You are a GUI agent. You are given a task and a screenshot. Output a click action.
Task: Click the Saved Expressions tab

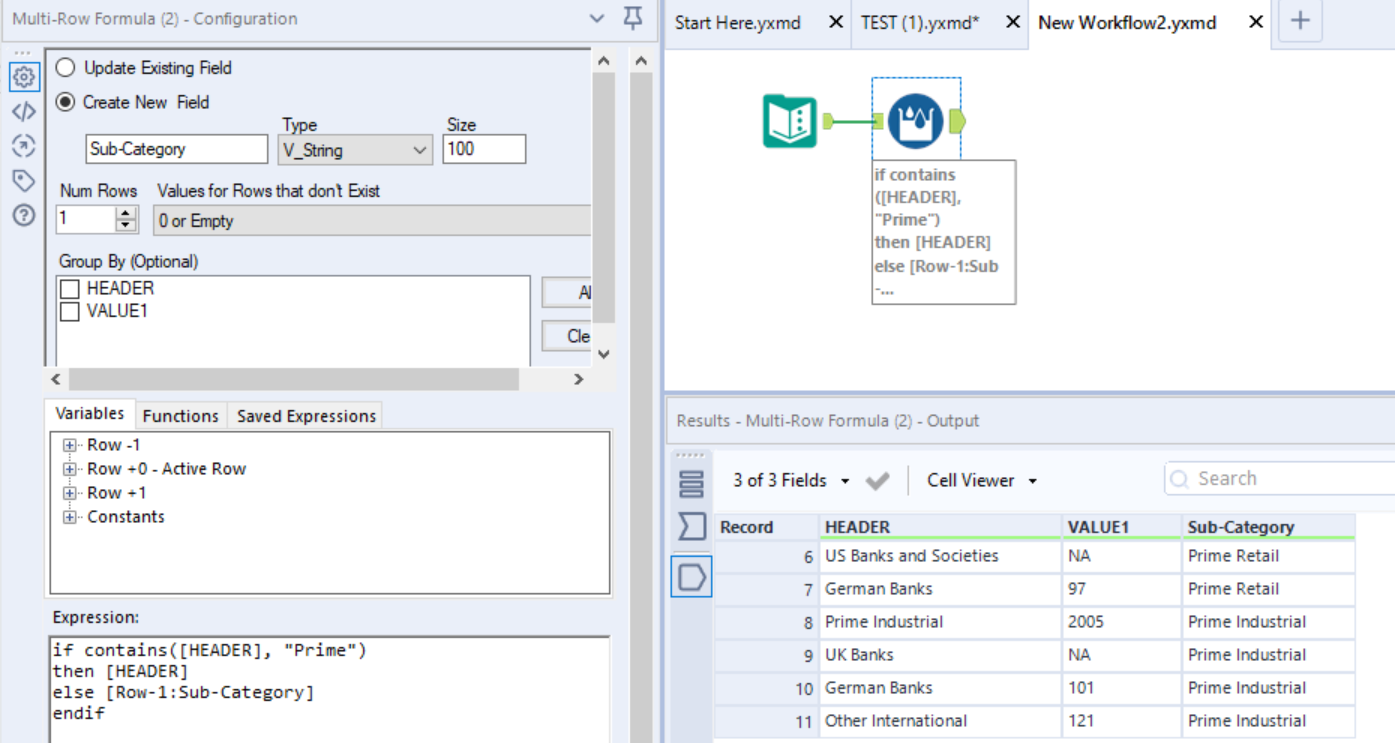pos(306,416)
